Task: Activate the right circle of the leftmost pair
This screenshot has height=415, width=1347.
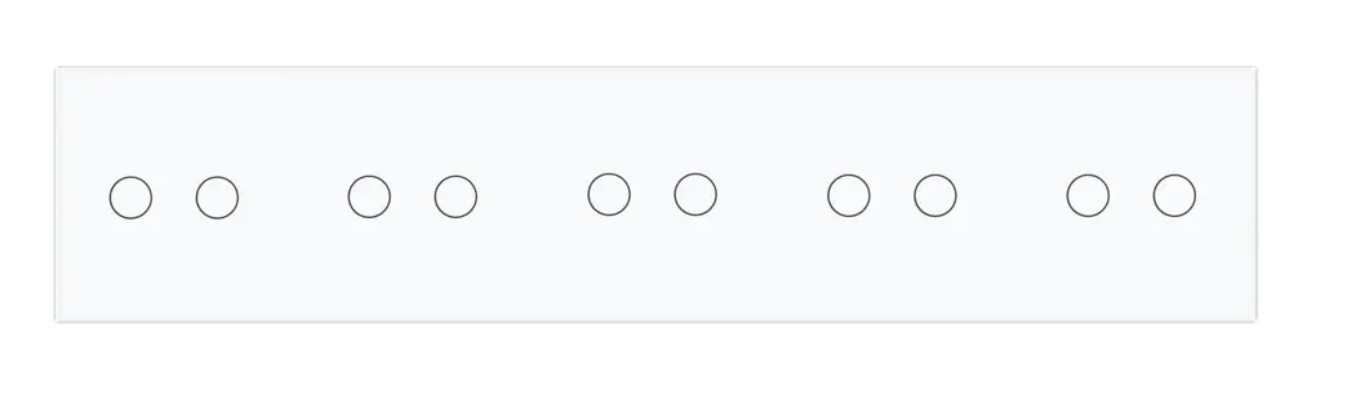Action: 217,197
